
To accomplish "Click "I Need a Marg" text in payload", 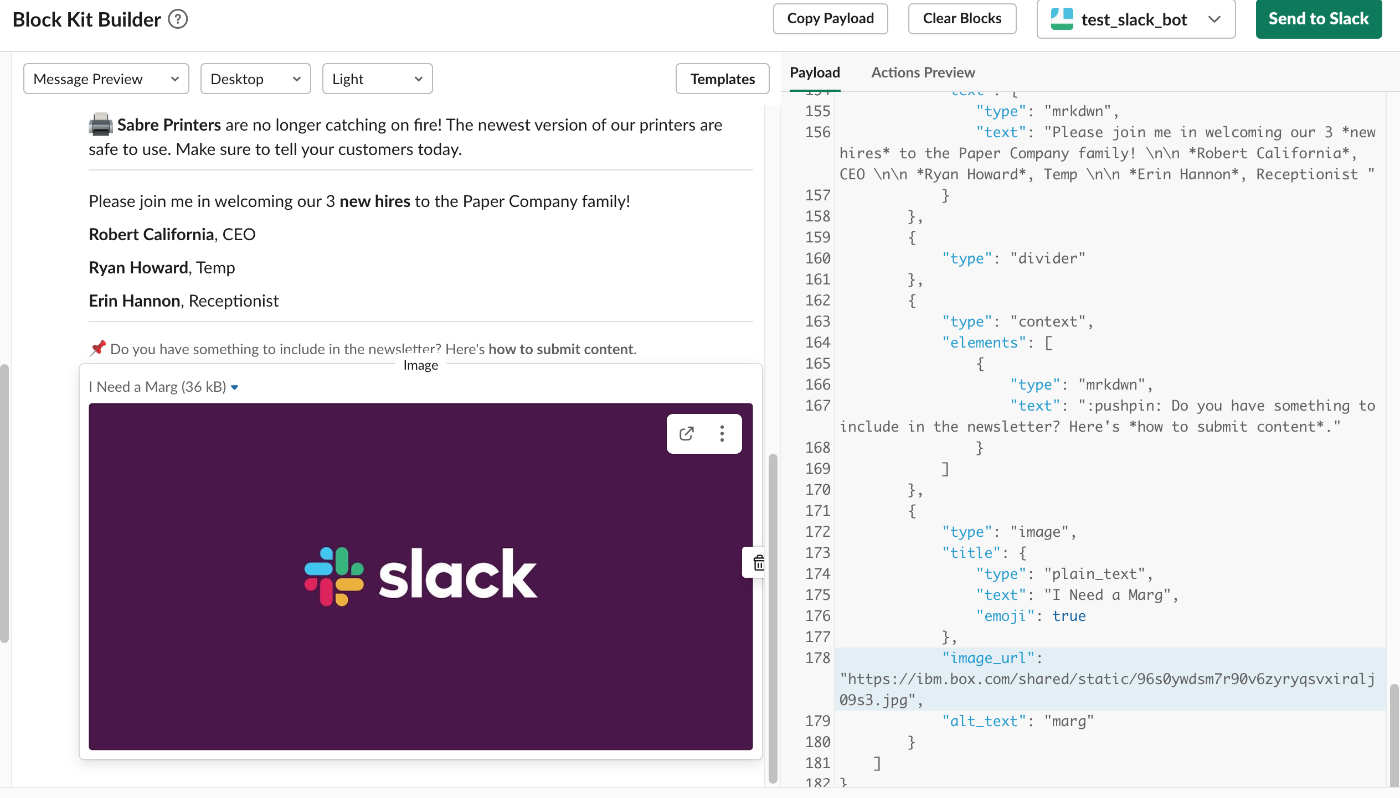I will (x=1107, y=595).
